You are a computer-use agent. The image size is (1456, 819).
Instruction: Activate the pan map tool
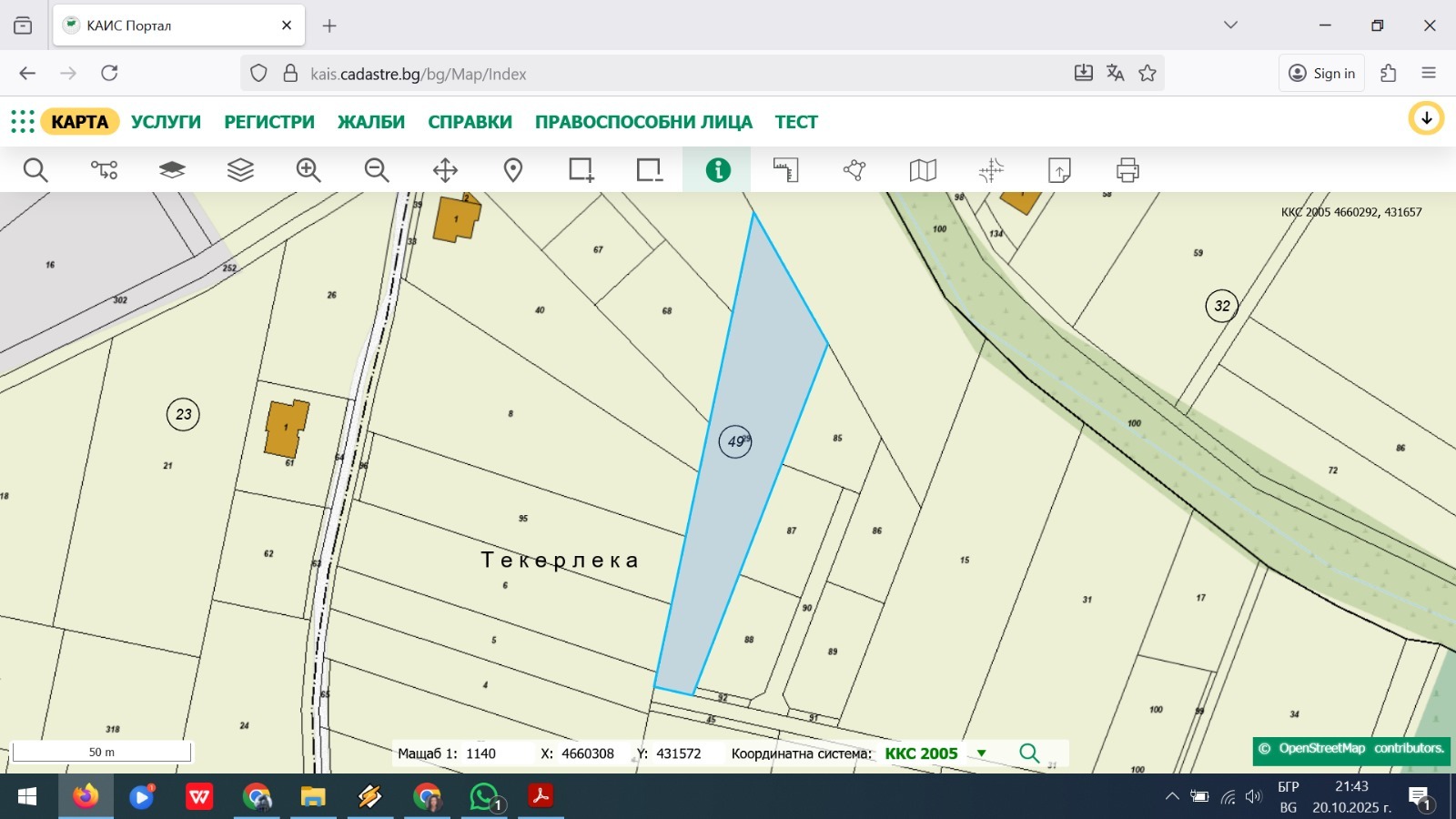(445, 170)
